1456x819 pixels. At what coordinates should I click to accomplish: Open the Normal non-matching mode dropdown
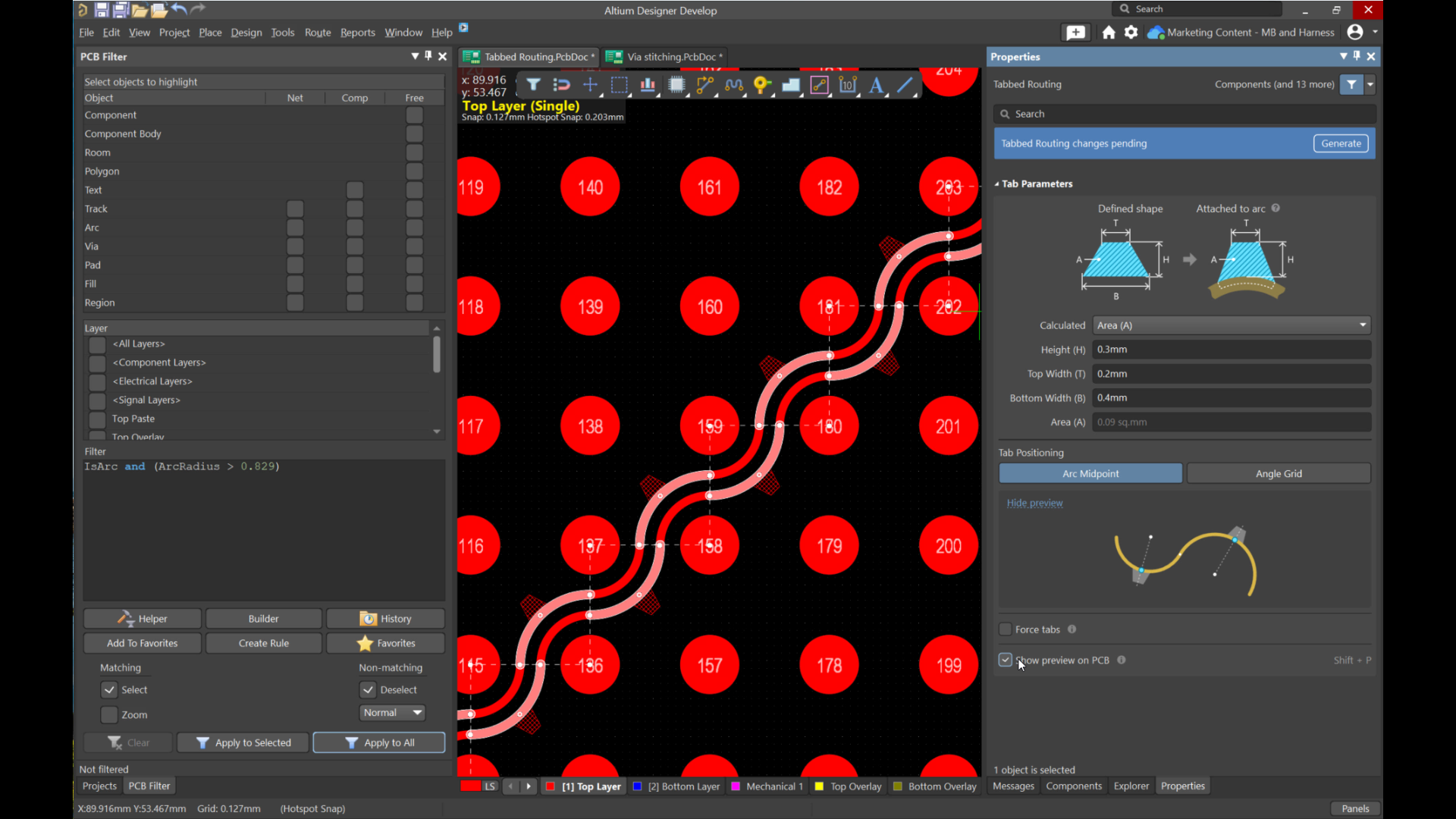pos(392,712)
